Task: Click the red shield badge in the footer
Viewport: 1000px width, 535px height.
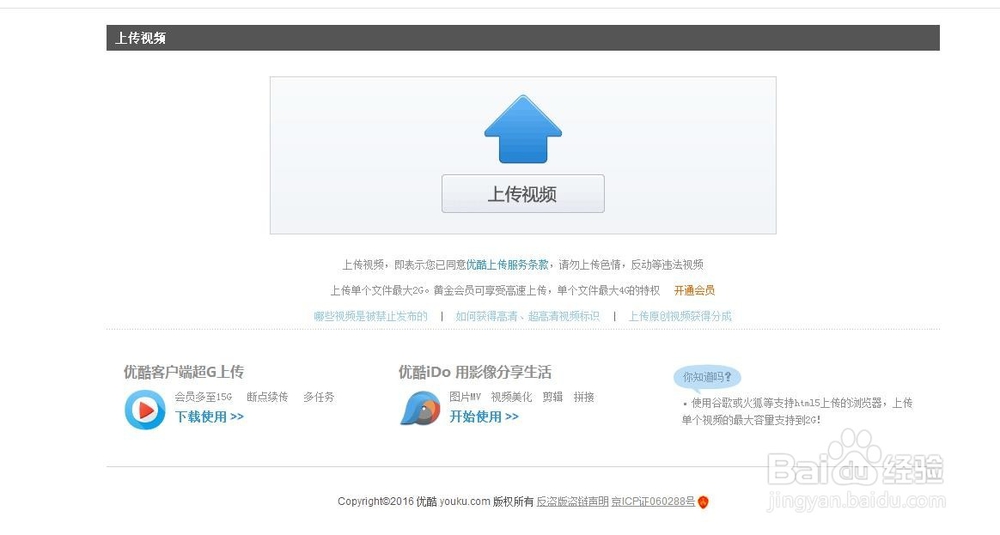Action: (703, 502)
